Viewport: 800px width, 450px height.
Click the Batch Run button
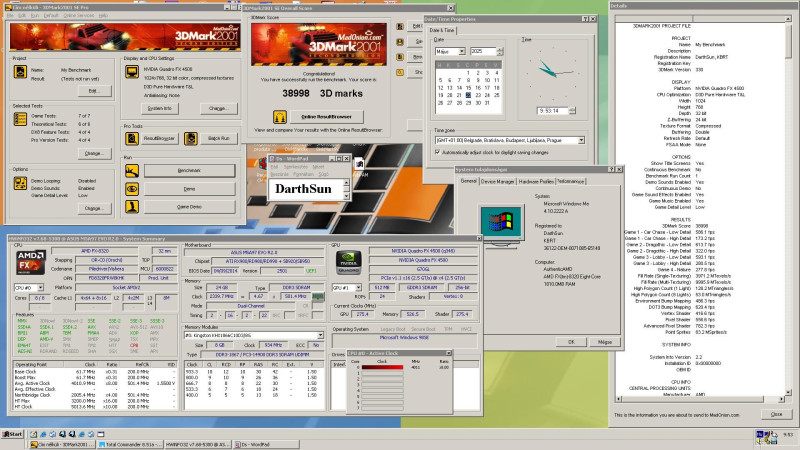pos(218,138)
